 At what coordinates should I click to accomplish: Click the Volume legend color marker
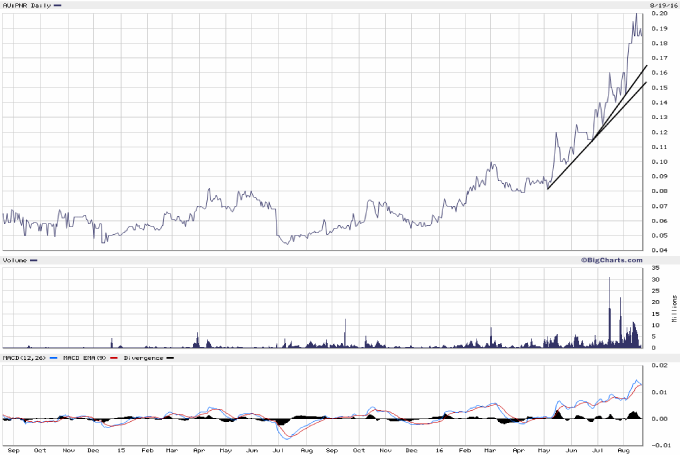[34, 260]
